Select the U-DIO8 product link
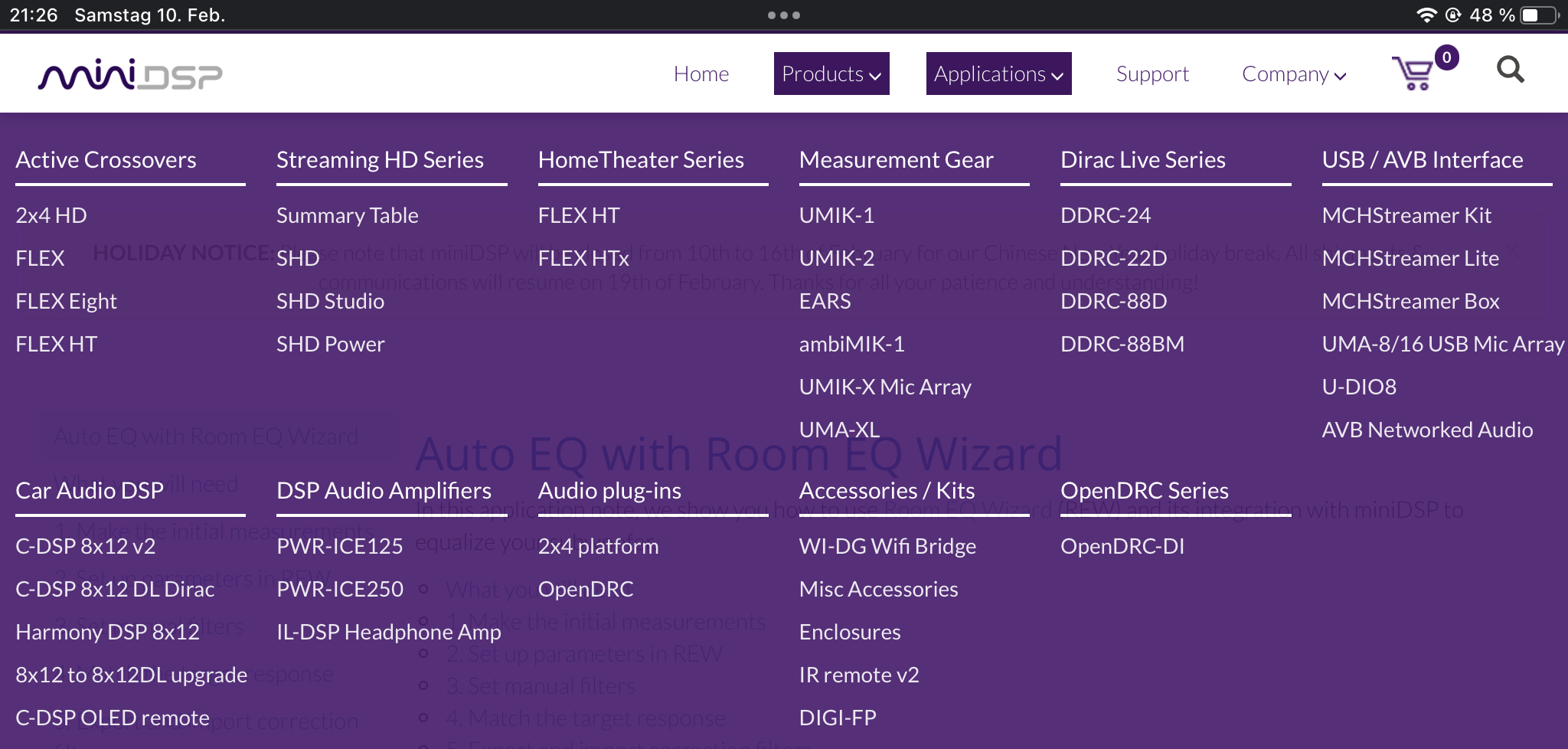This screenshot has height=749, width=1568. pyautogui.click(x=1359, y=387)
